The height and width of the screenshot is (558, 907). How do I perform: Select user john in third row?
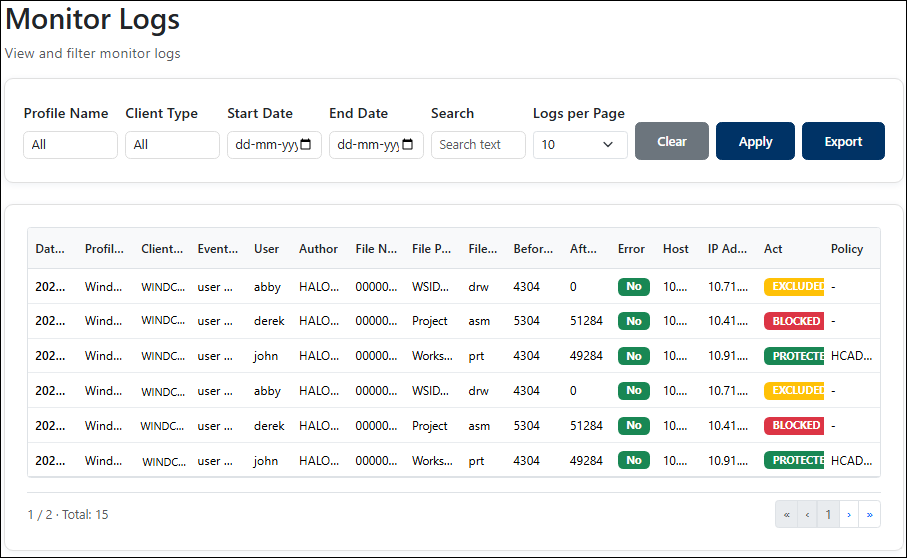click(x=266, y=356)
